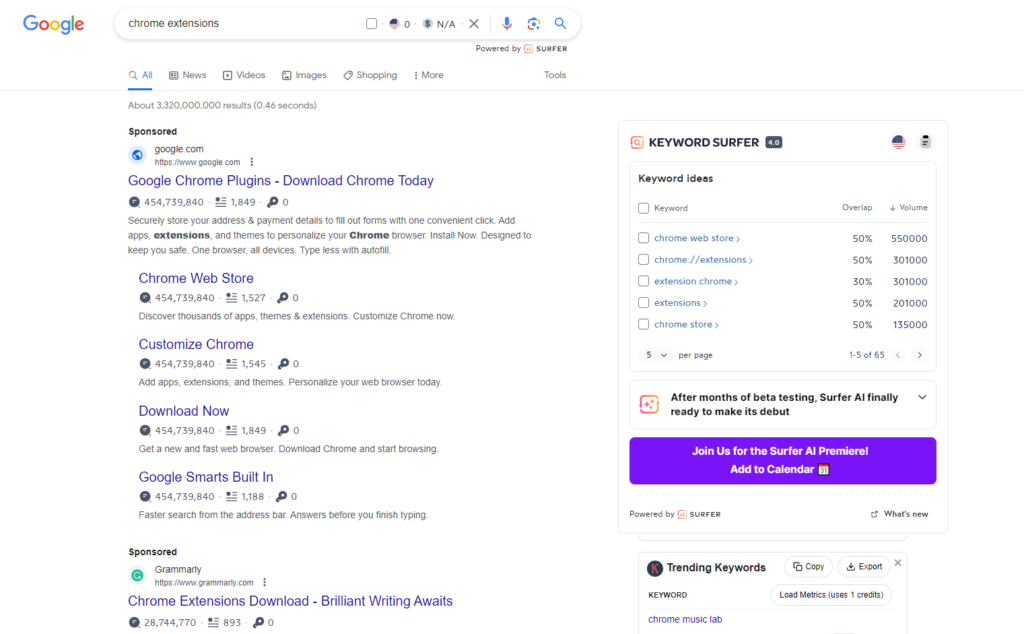Viewport: 1024px width, 634px height.
Task: Click the Google logo
Action: 52,25
